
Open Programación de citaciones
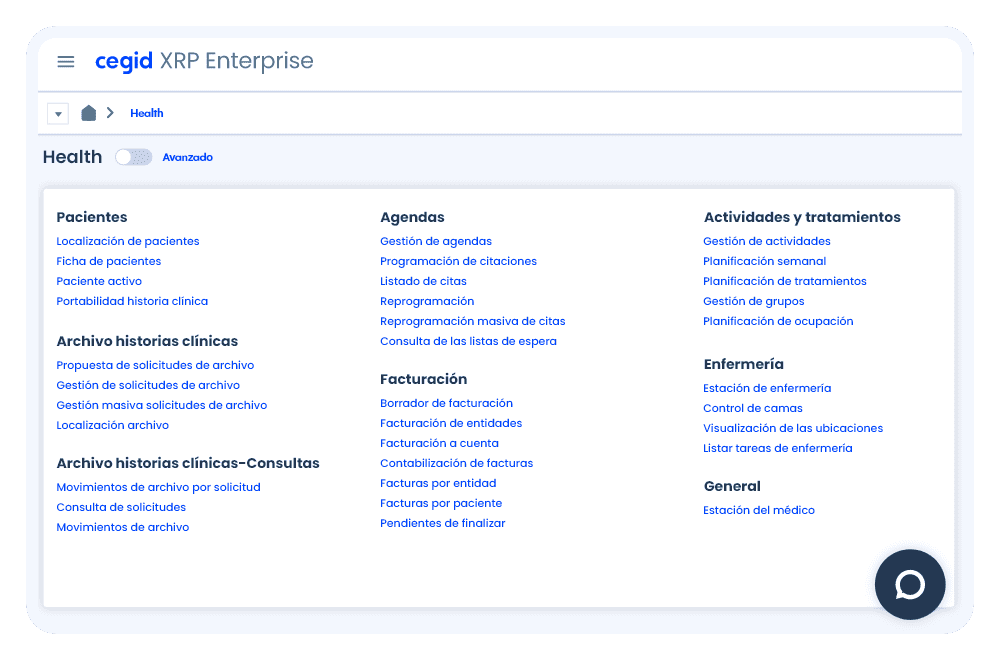pyautogui.click(x=458, y=261)
